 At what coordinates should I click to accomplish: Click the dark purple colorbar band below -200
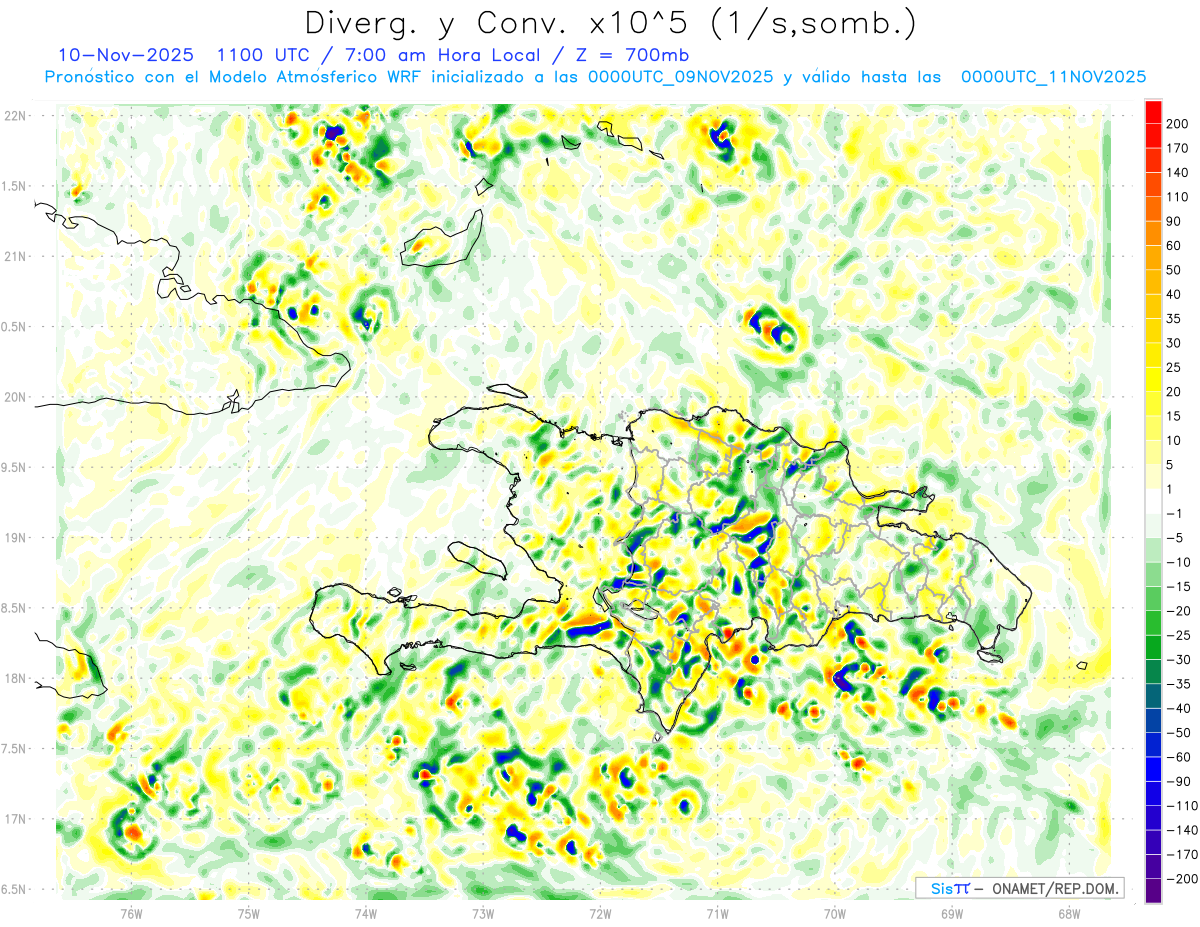click(x=1153, y=891)
